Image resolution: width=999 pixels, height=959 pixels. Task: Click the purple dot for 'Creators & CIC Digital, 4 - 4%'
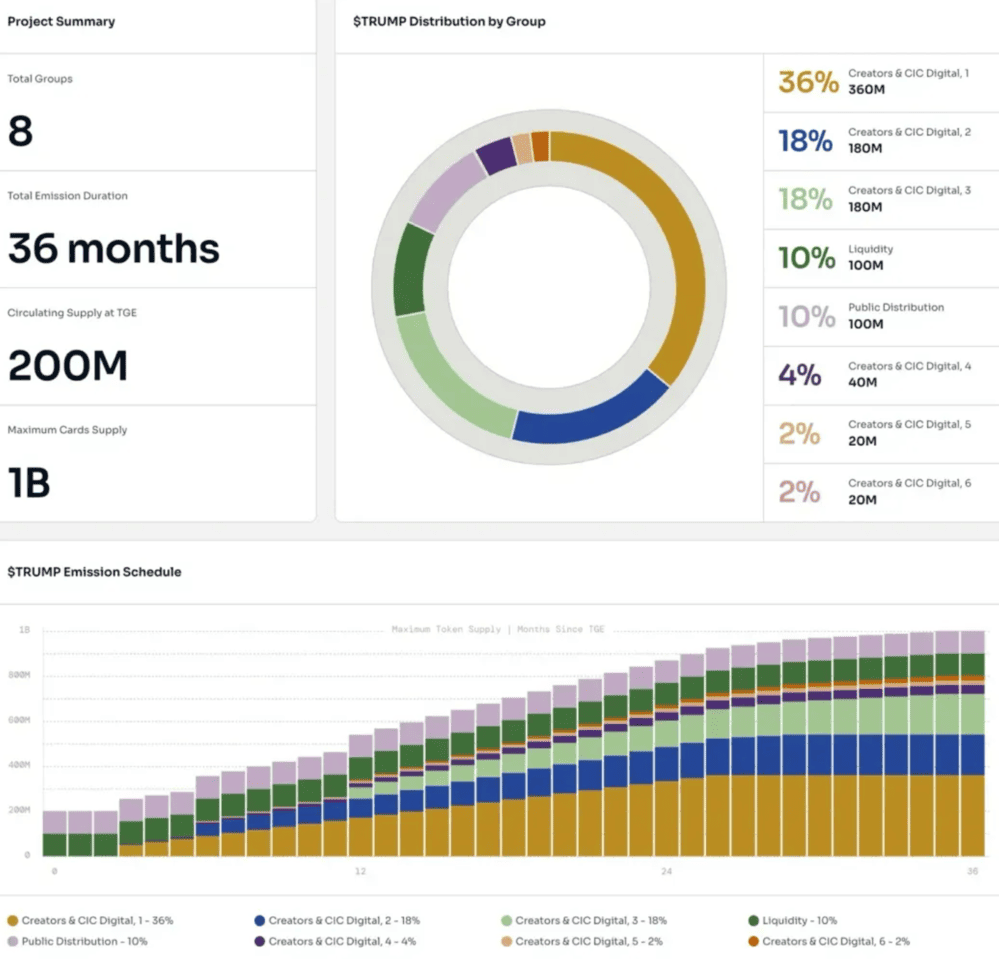[260, 941]
